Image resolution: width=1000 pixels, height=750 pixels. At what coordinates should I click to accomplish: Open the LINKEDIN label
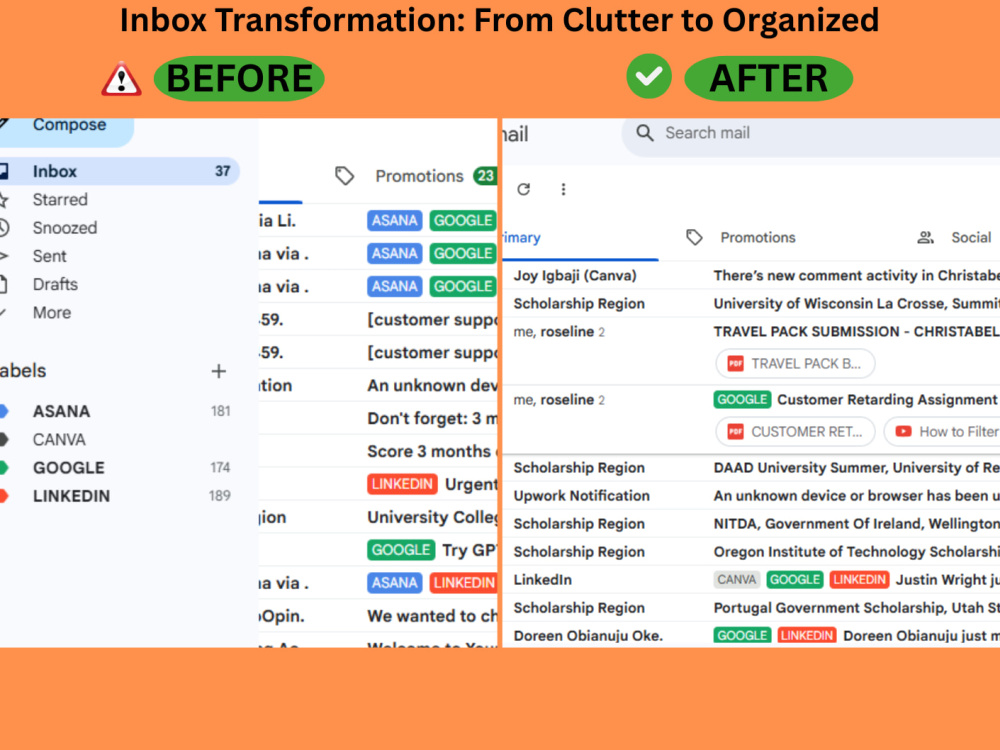point(71,496)
